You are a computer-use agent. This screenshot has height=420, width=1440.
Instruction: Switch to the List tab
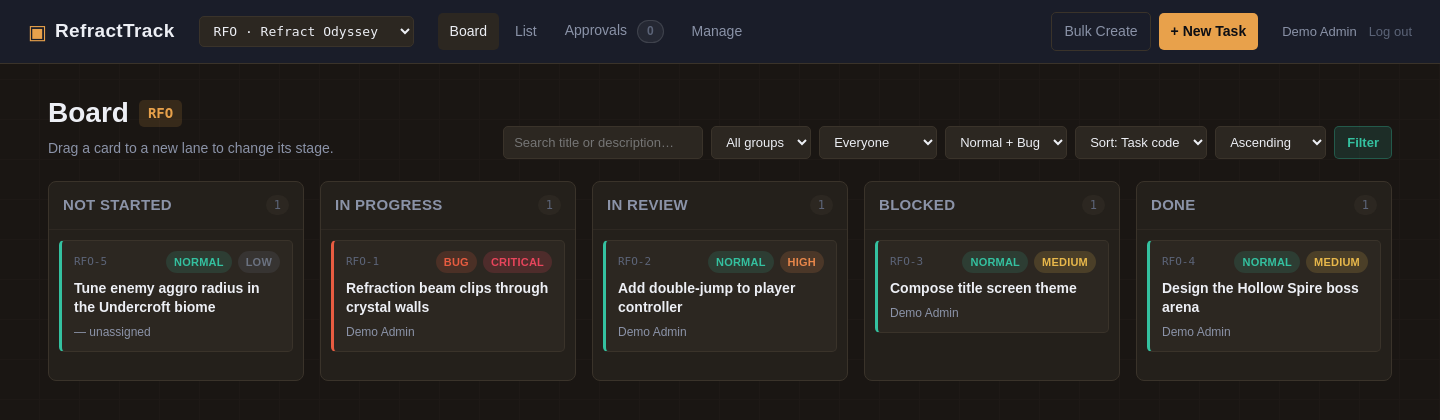[x=526, y=31]
